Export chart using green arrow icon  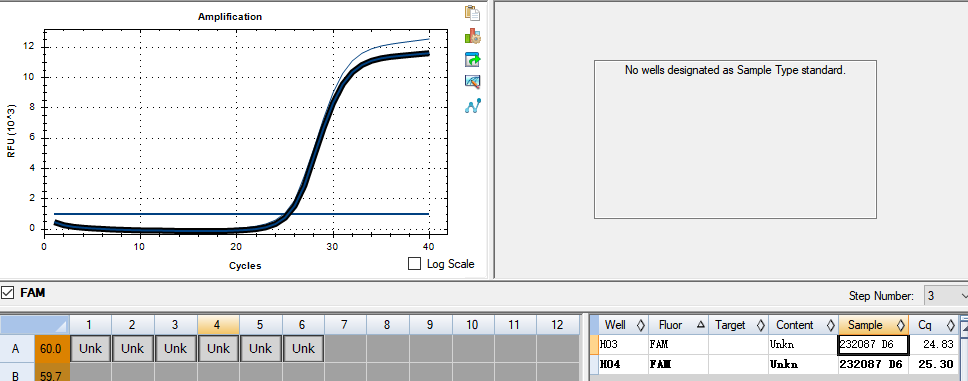pyautogui.click(x=473, y=59)
